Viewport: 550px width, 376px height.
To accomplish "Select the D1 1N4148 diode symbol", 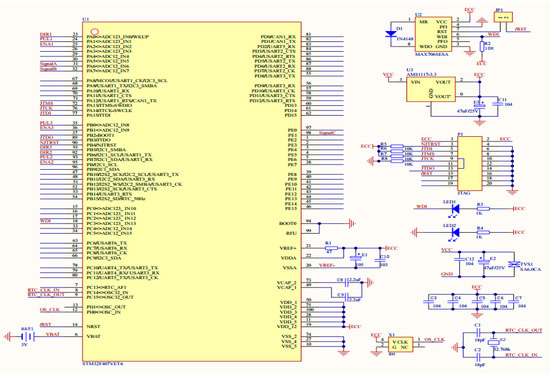I will 391,34.
